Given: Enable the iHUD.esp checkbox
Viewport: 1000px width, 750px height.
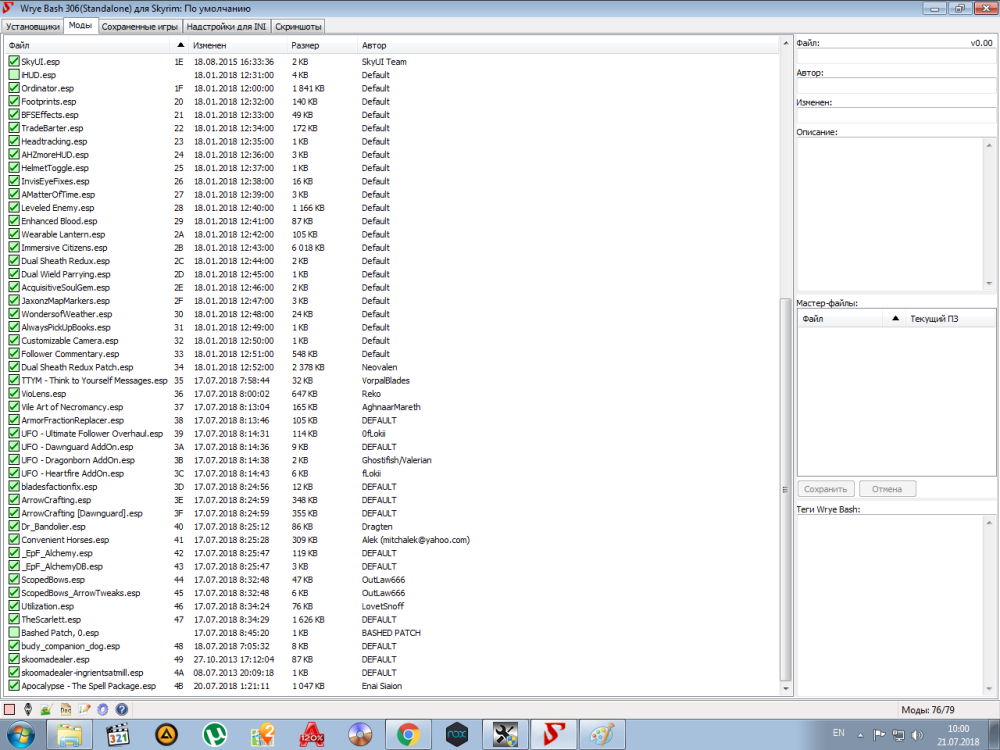Looking at the screenshot, I should [x=14, y=75].
